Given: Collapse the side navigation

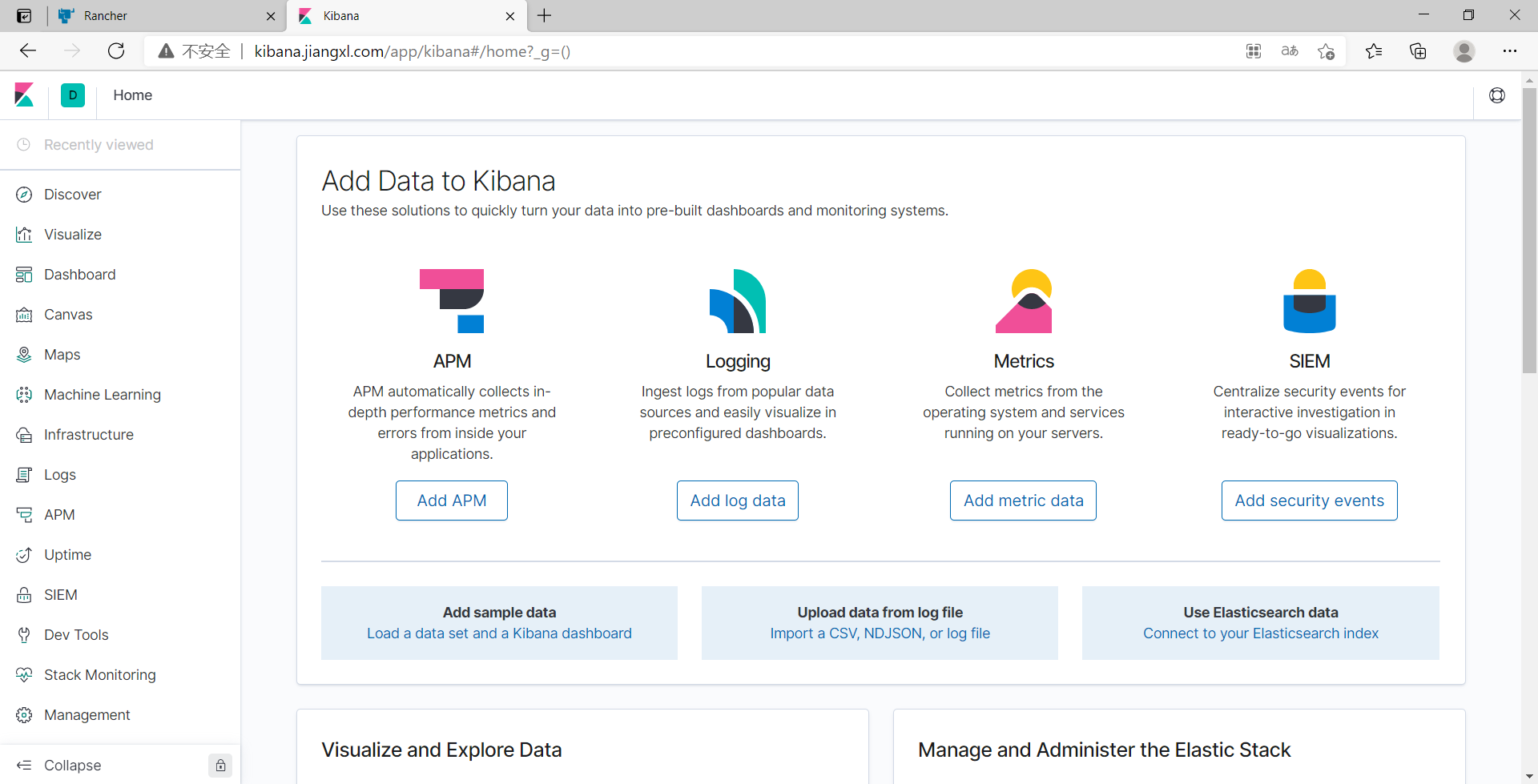Looking at the screenshot, I should 72,766.
